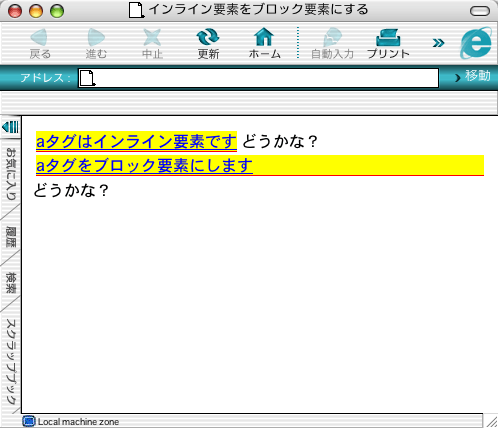The image size is (498, 428).
Task: Click the Local machine zone status icon
Action: pyautogui.click(x=29, y=421)
